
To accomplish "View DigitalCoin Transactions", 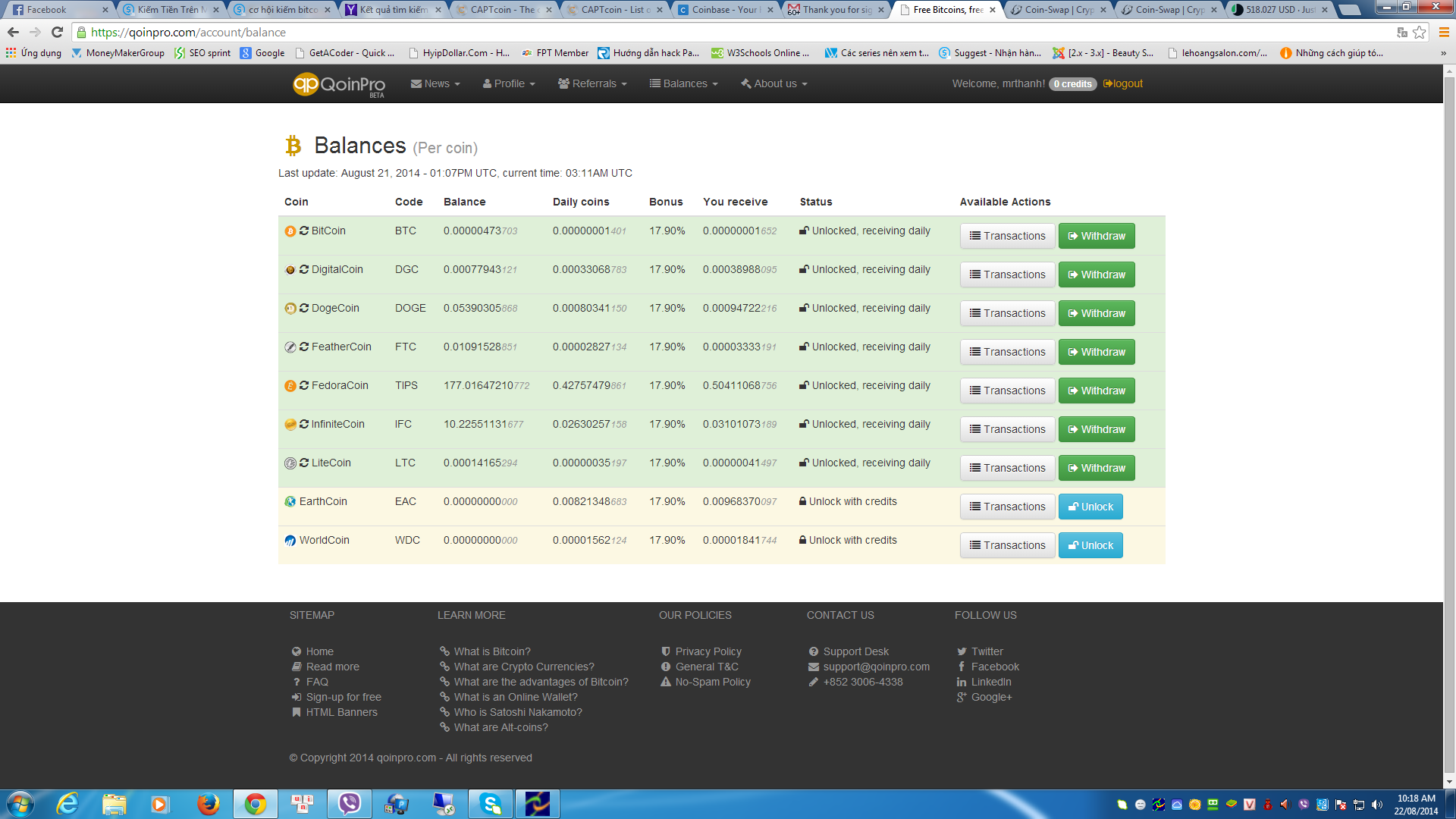I will [1007, 275].
